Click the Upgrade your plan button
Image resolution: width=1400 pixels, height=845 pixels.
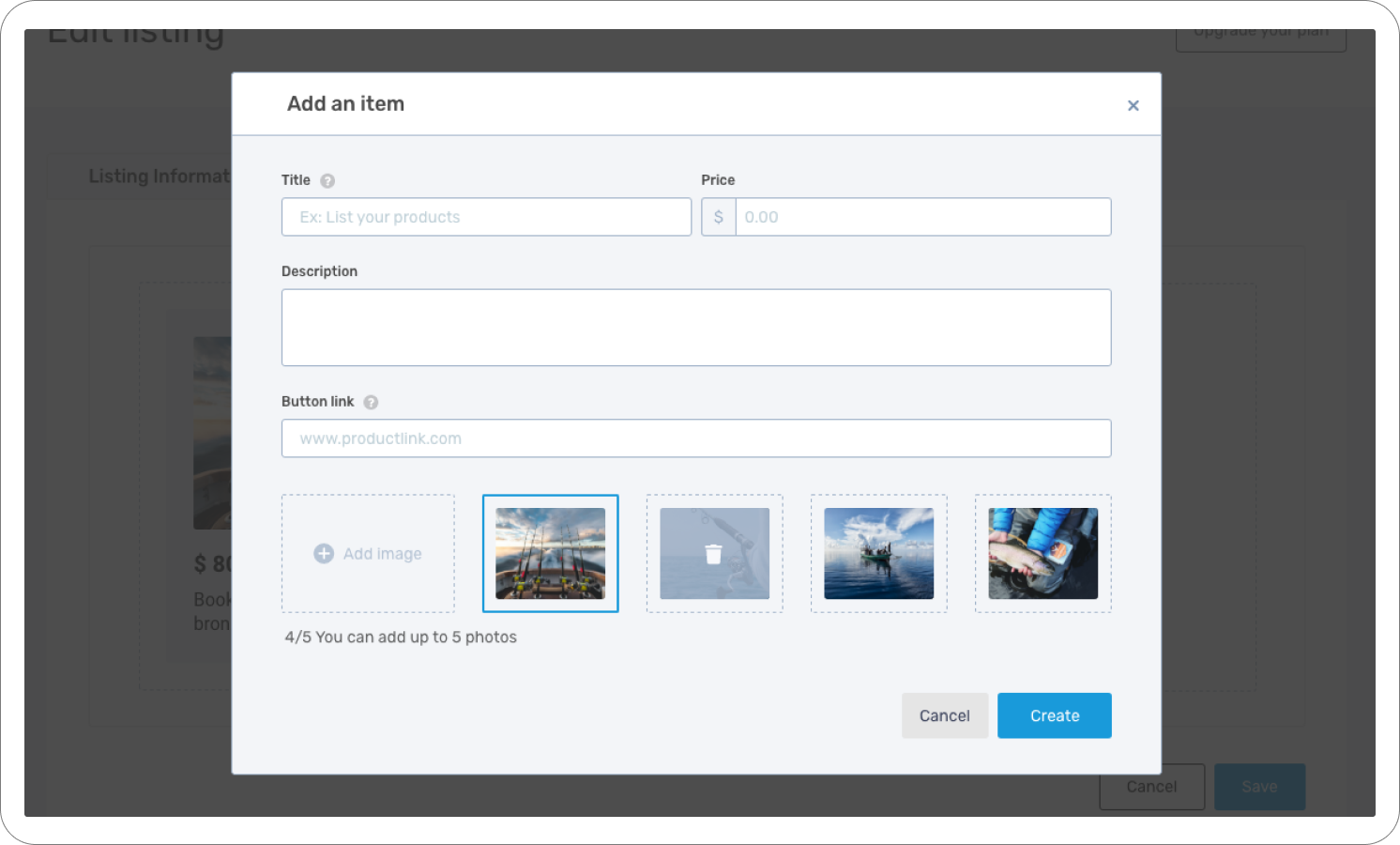1260,30
